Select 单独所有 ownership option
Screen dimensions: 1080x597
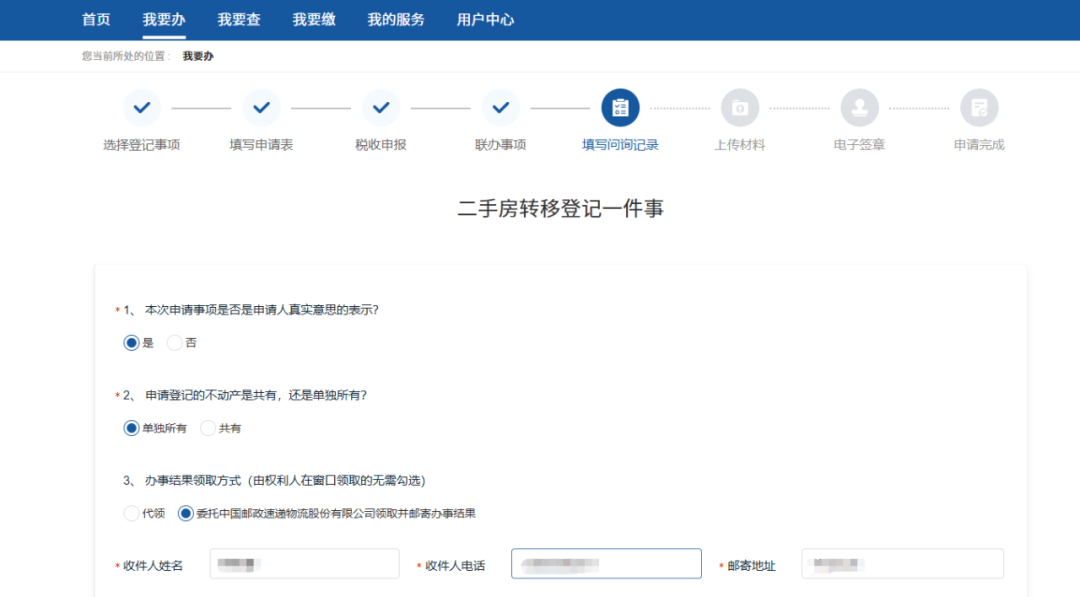click(x=131, y=428)
